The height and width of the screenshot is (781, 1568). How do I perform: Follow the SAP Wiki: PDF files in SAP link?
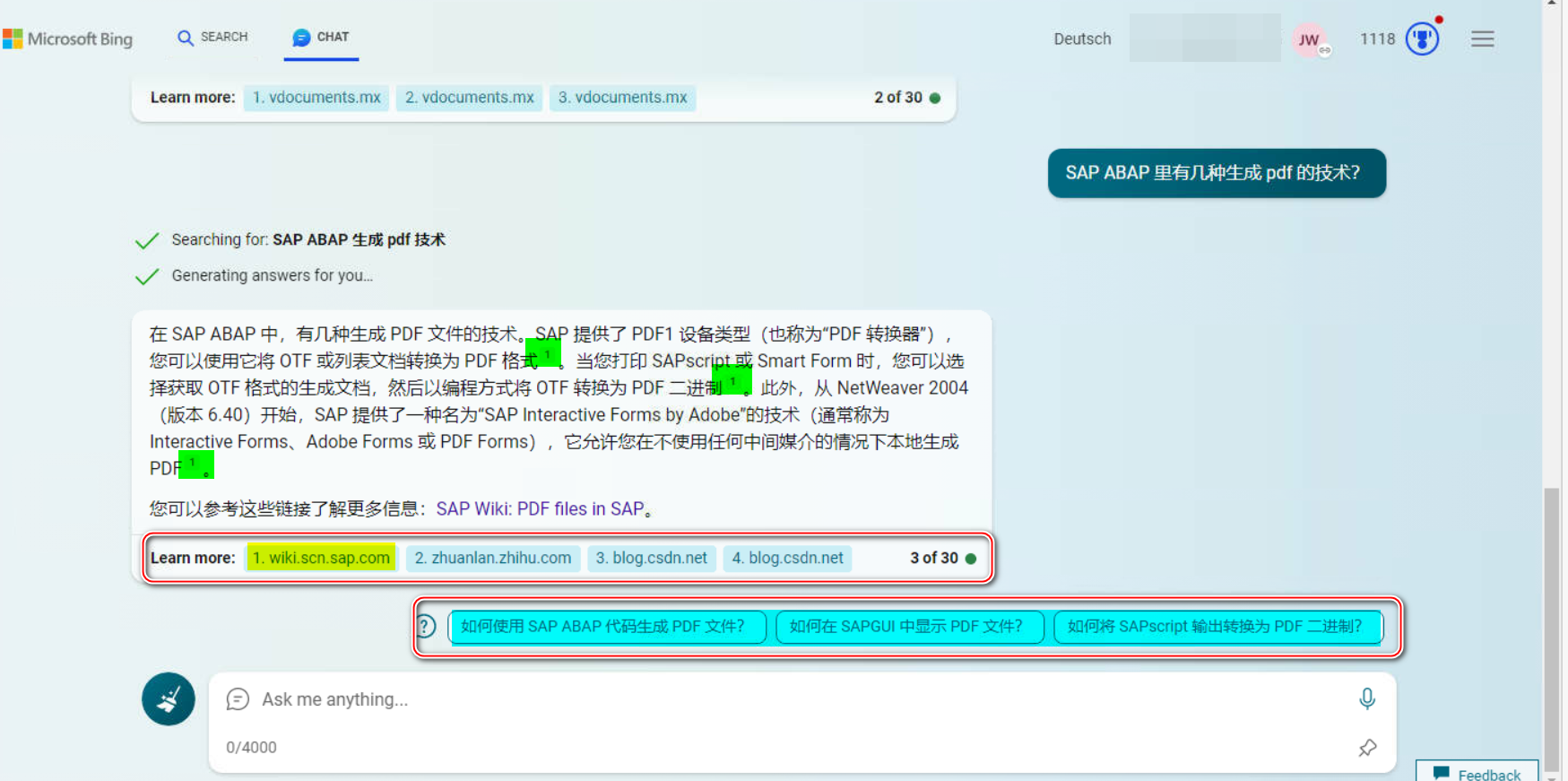[540, 509]
